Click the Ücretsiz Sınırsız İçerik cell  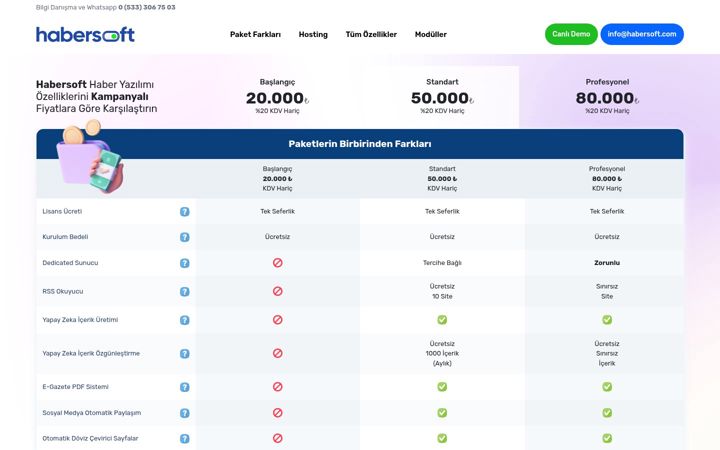pyautogui.click(x=607, y=353)
